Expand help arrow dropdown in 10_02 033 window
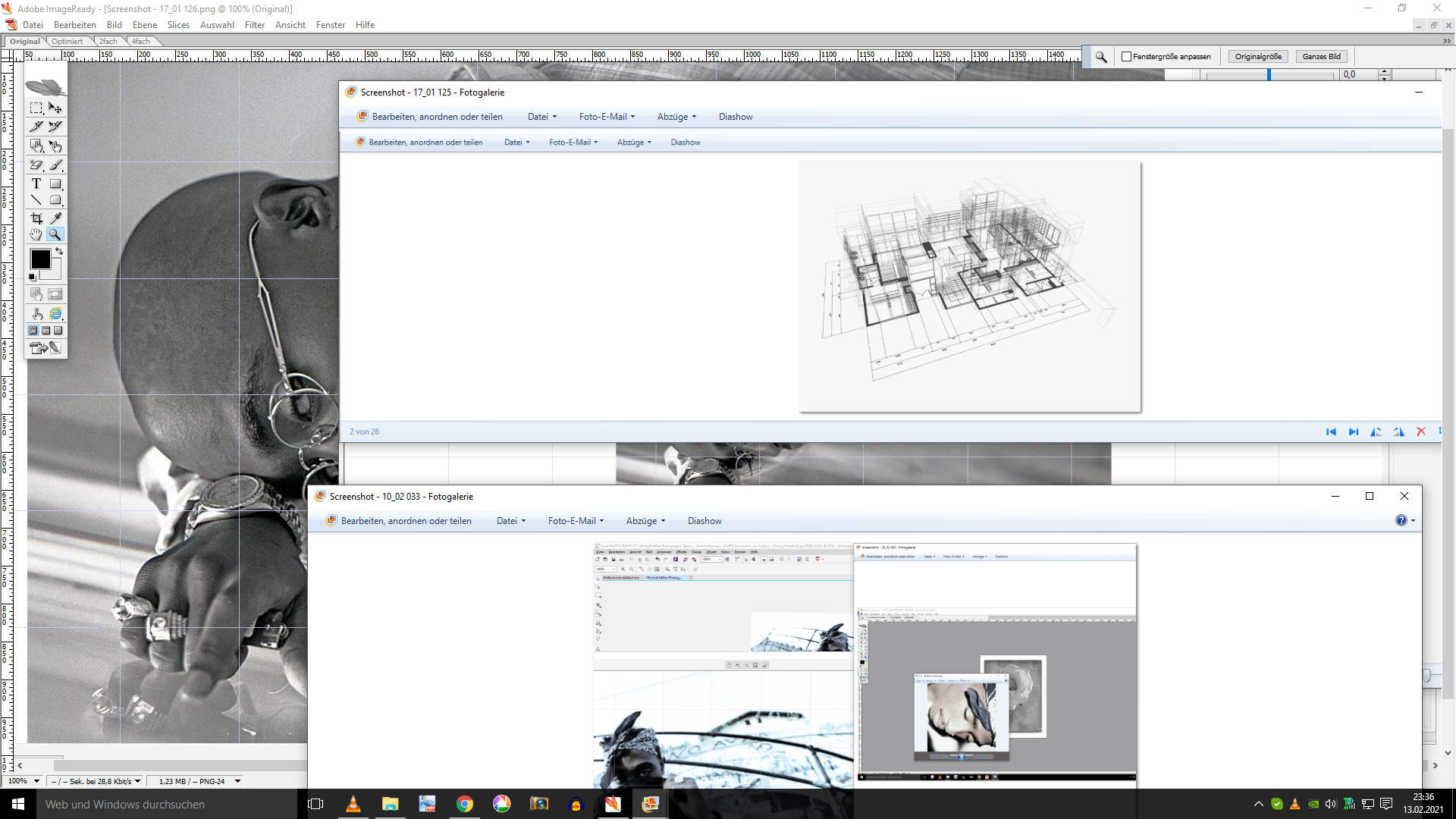Viewport: 1456px width, 819px height. 1413,521
